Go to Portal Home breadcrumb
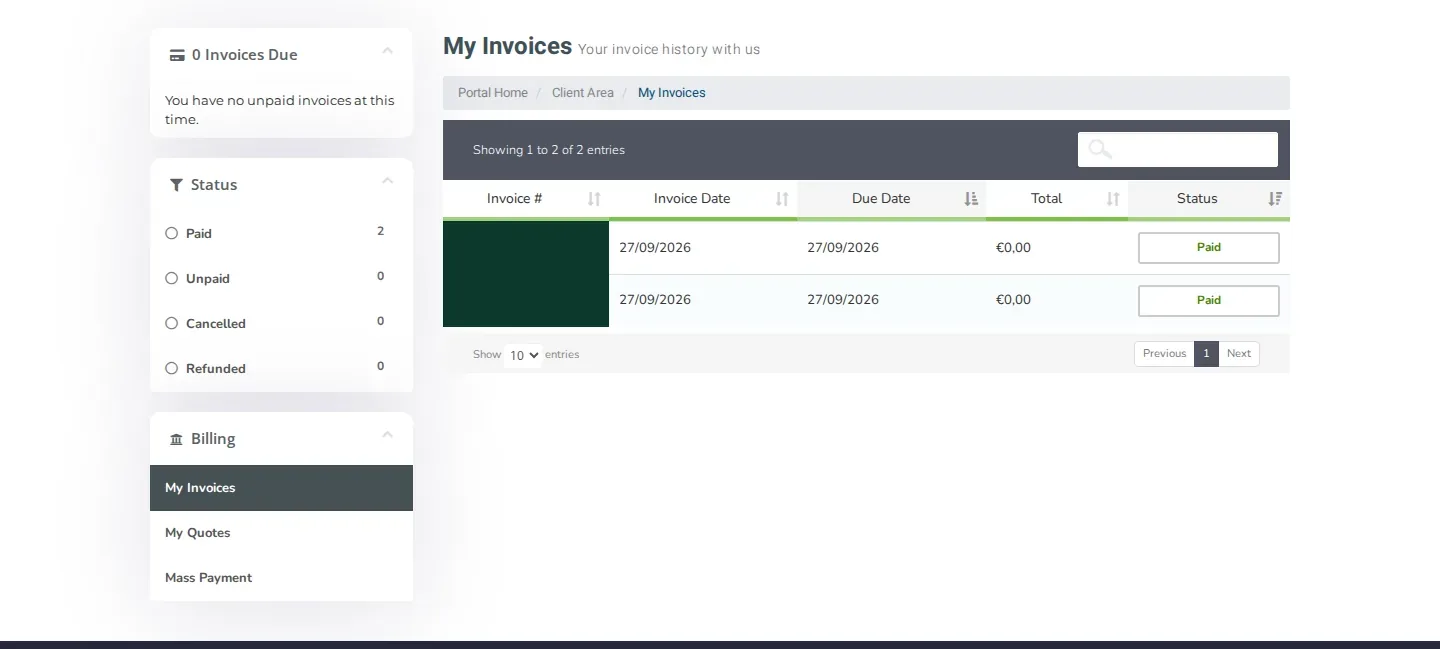Viewport: 1440px width, 649px height. coord(493,93)
